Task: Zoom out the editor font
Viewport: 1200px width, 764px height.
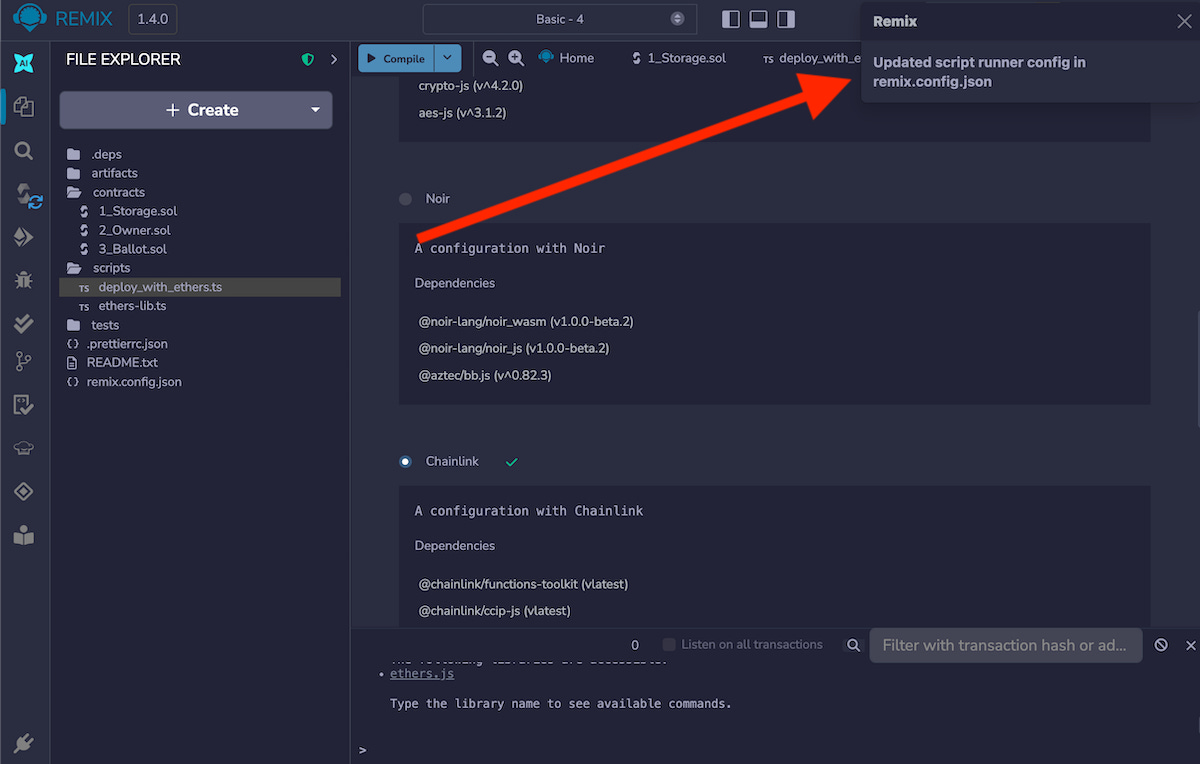Action: point(490,58)
